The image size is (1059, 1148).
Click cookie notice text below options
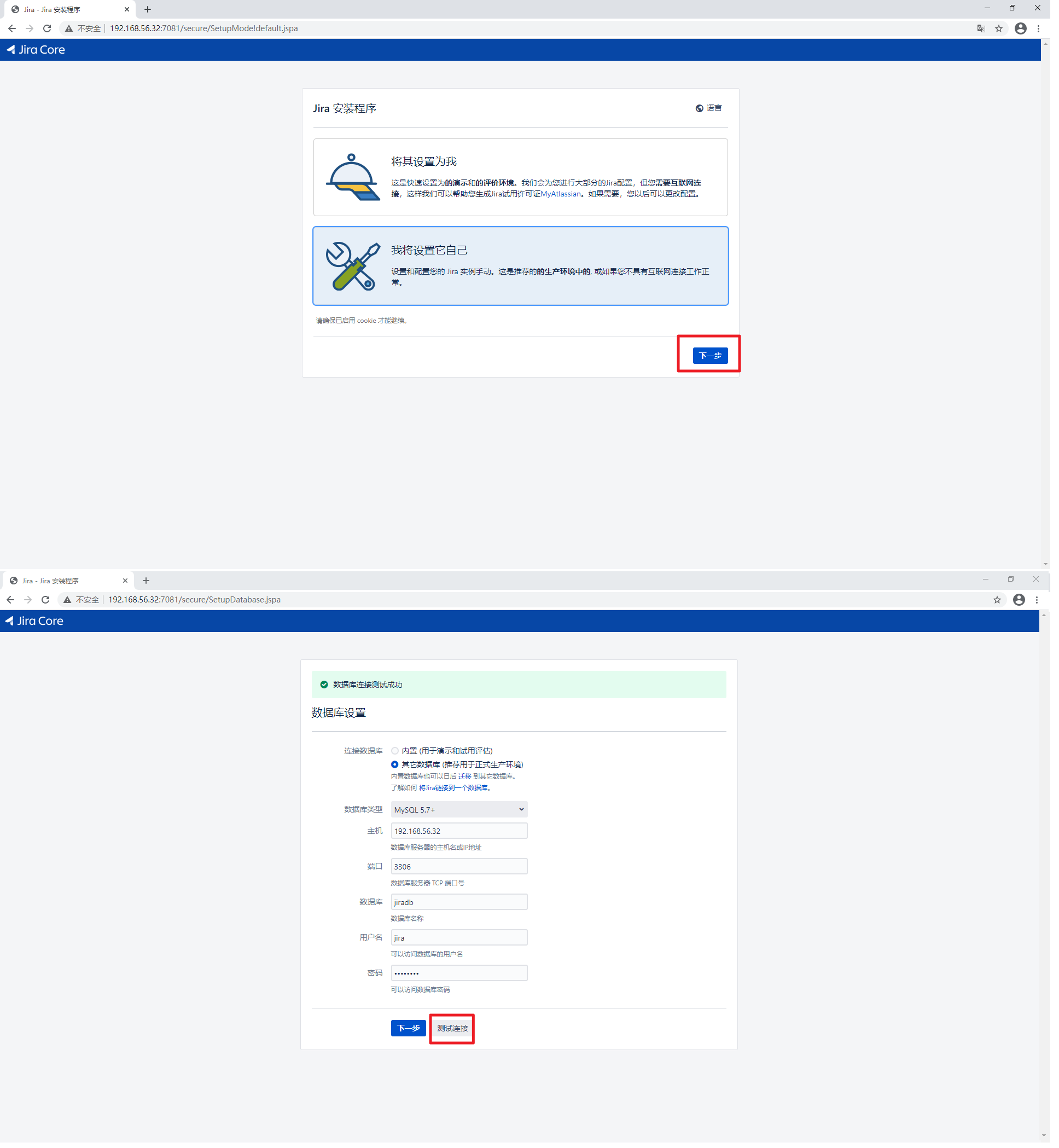pyautogui.click(x=364, y=323)
